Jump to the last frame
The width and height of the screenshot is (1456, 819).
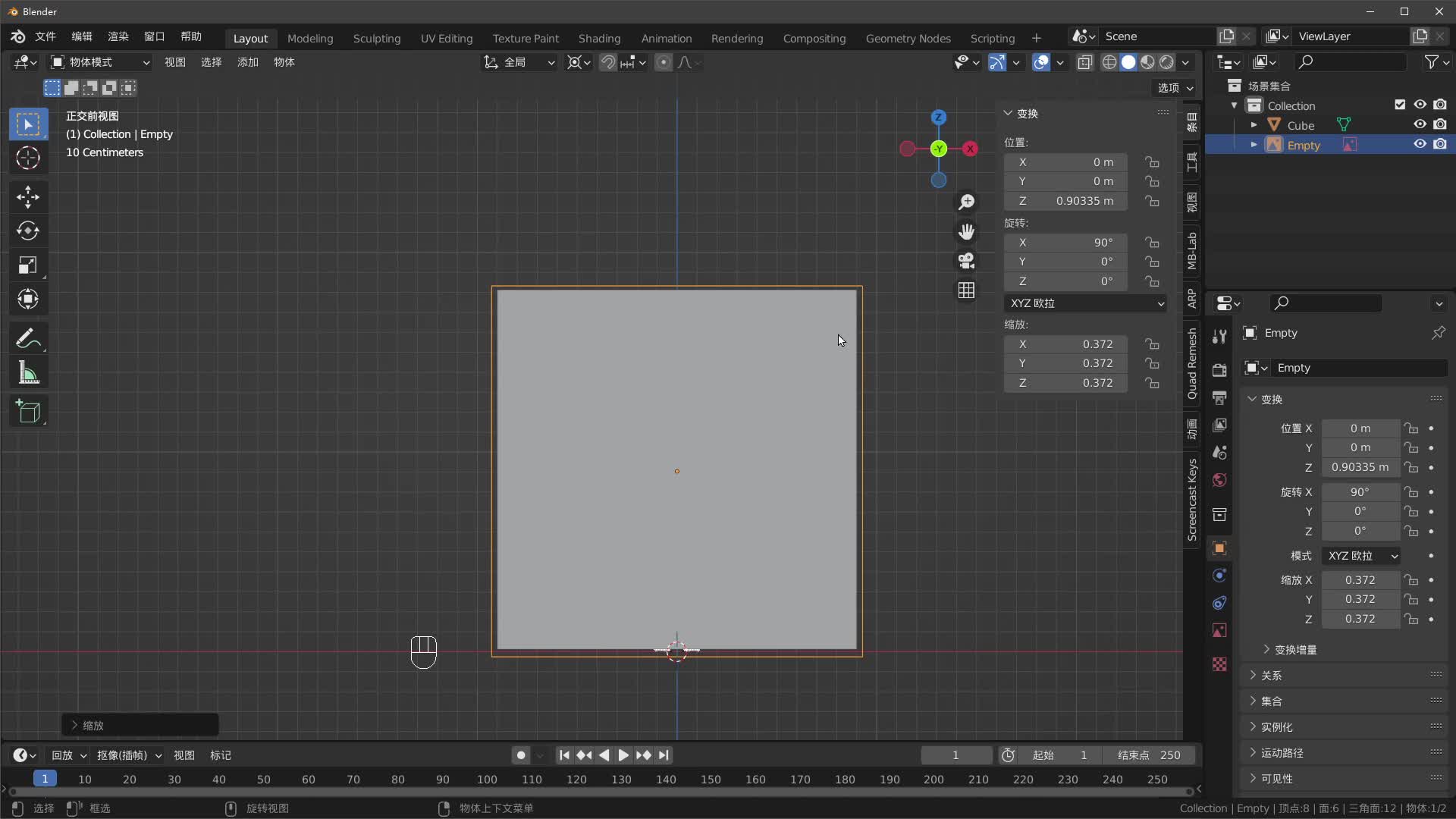point(664,755)
